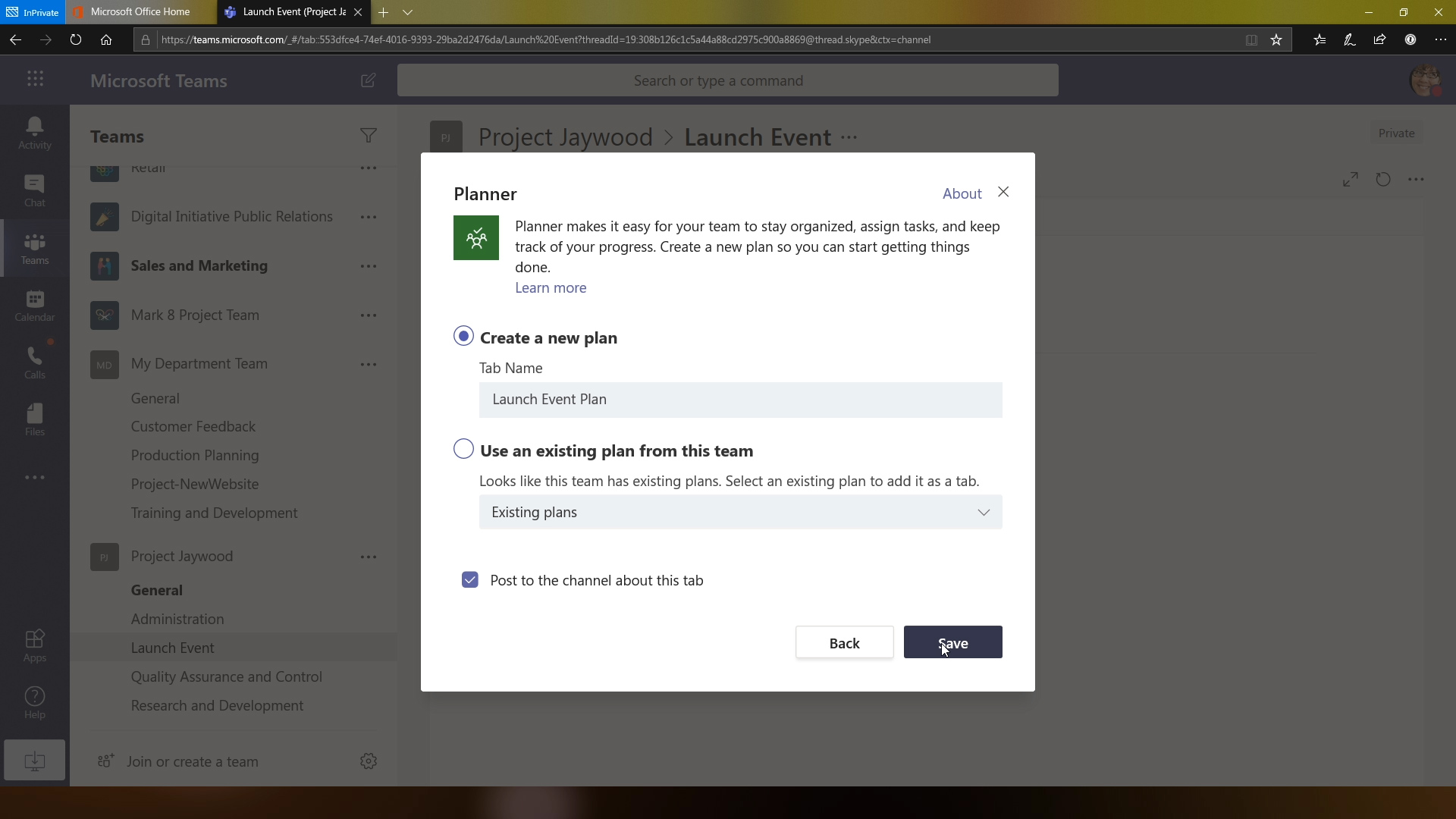
Task: Close the Planner dialog
Action: click(x=1003, y=192)
